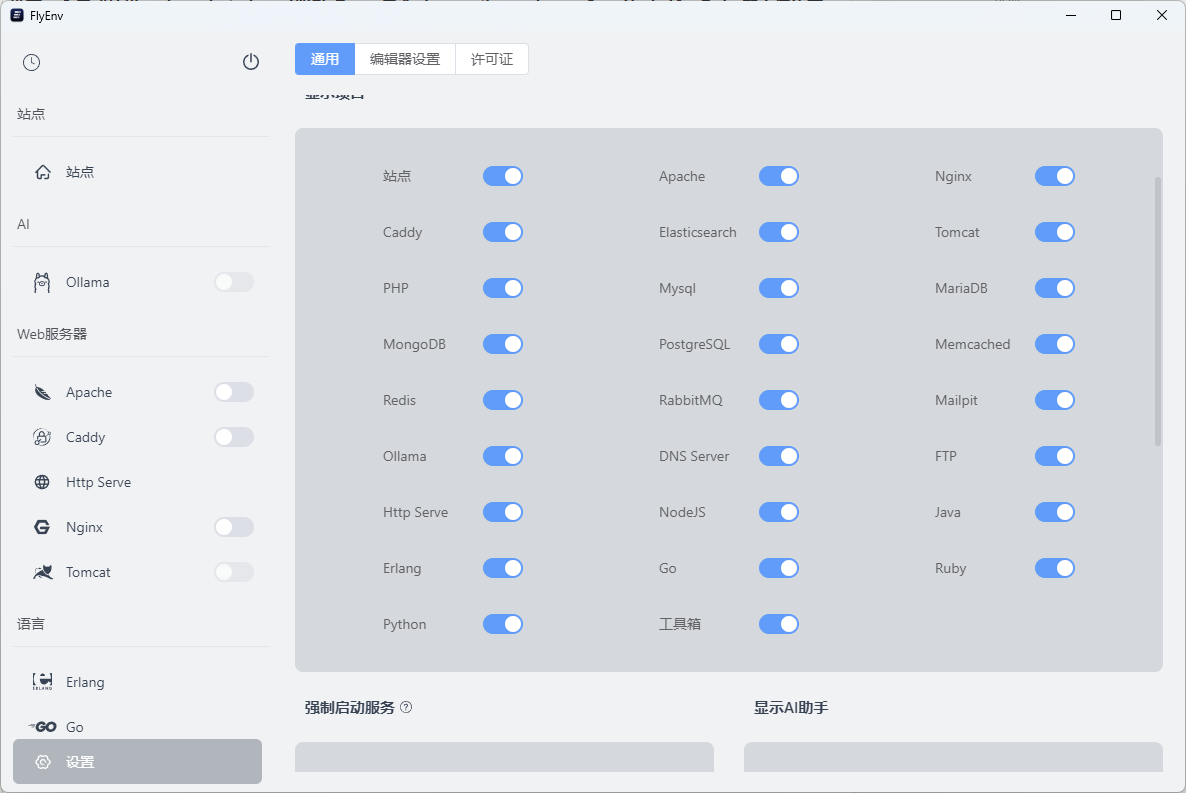Hide Python using its display toggle
The width and height of the screenshot is (1186, 793).
503,624
